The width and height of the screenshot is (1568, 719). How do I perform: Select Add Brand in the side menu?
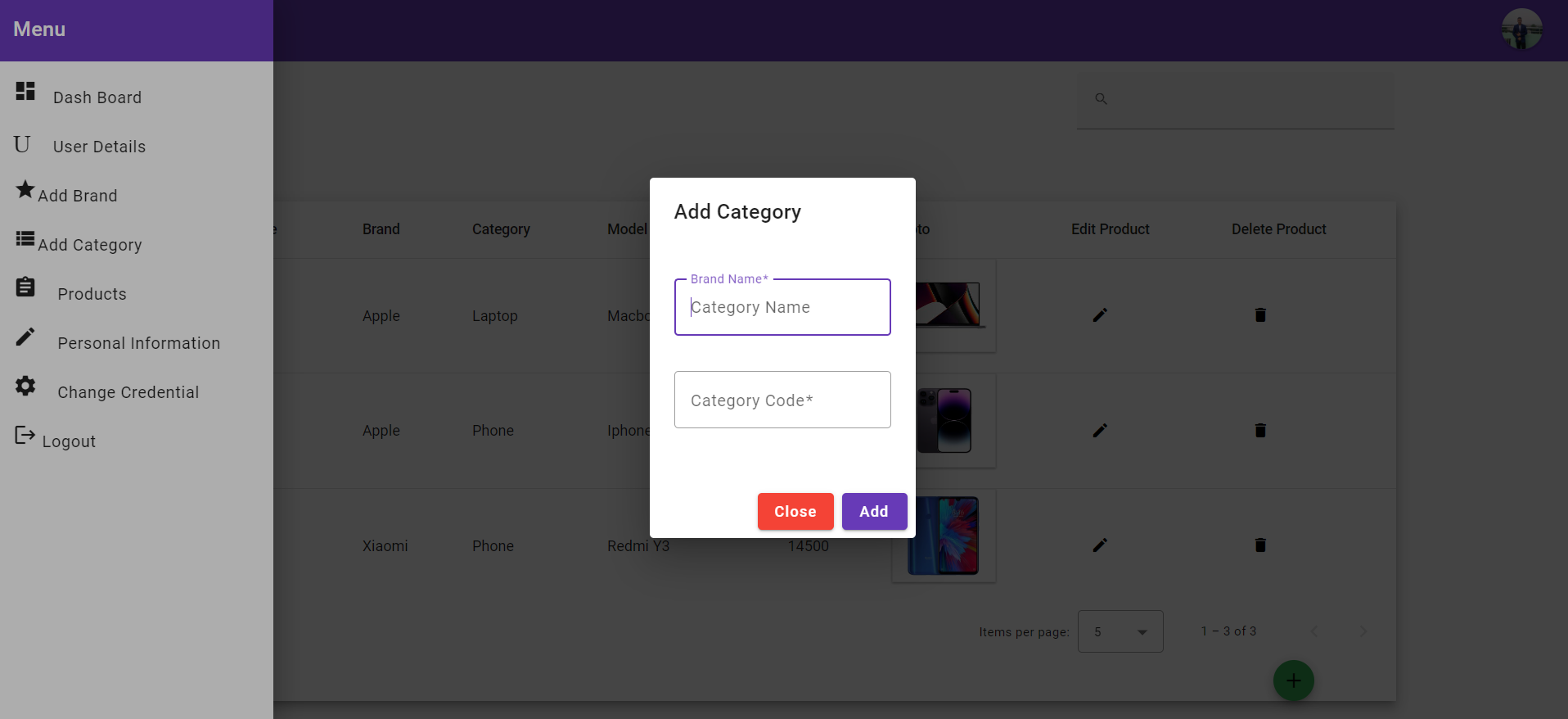pos(79,195)
